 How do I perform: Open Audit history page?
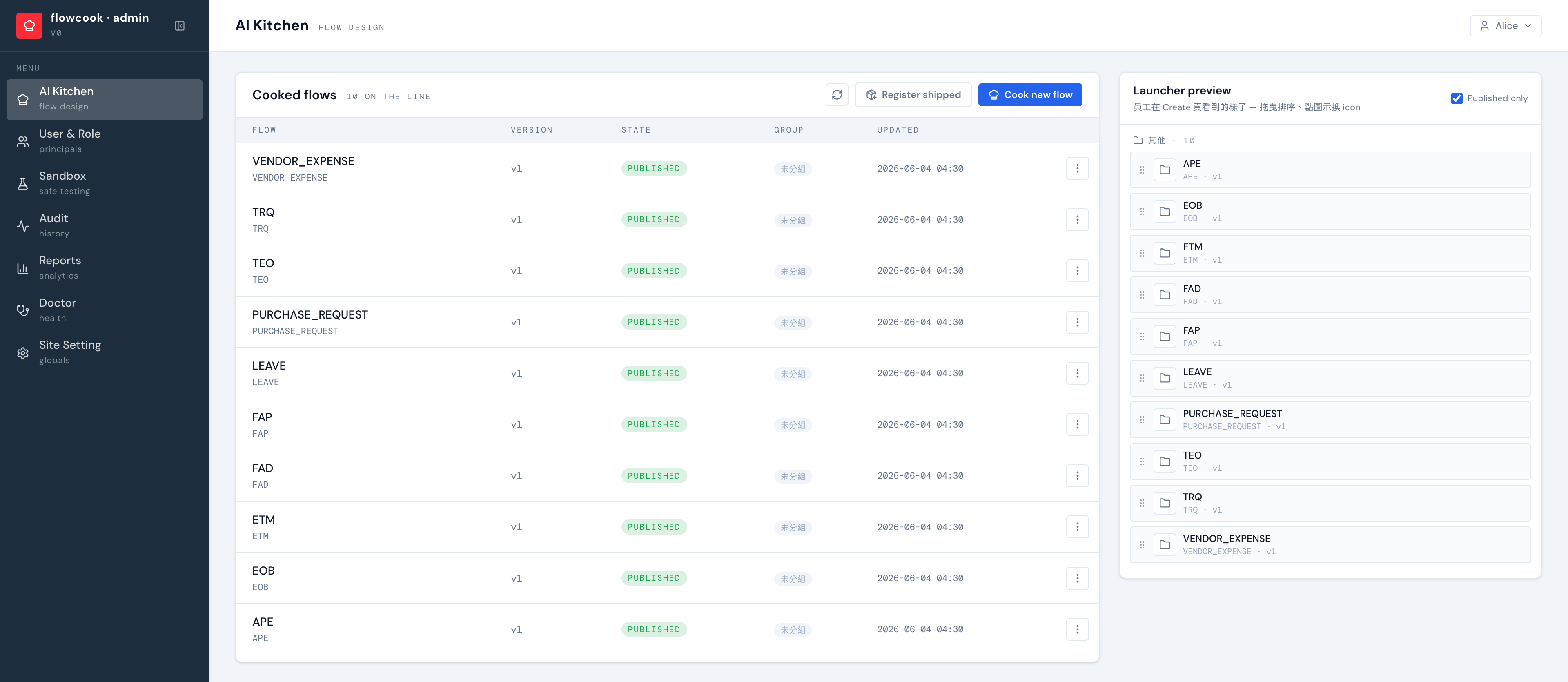105,226
